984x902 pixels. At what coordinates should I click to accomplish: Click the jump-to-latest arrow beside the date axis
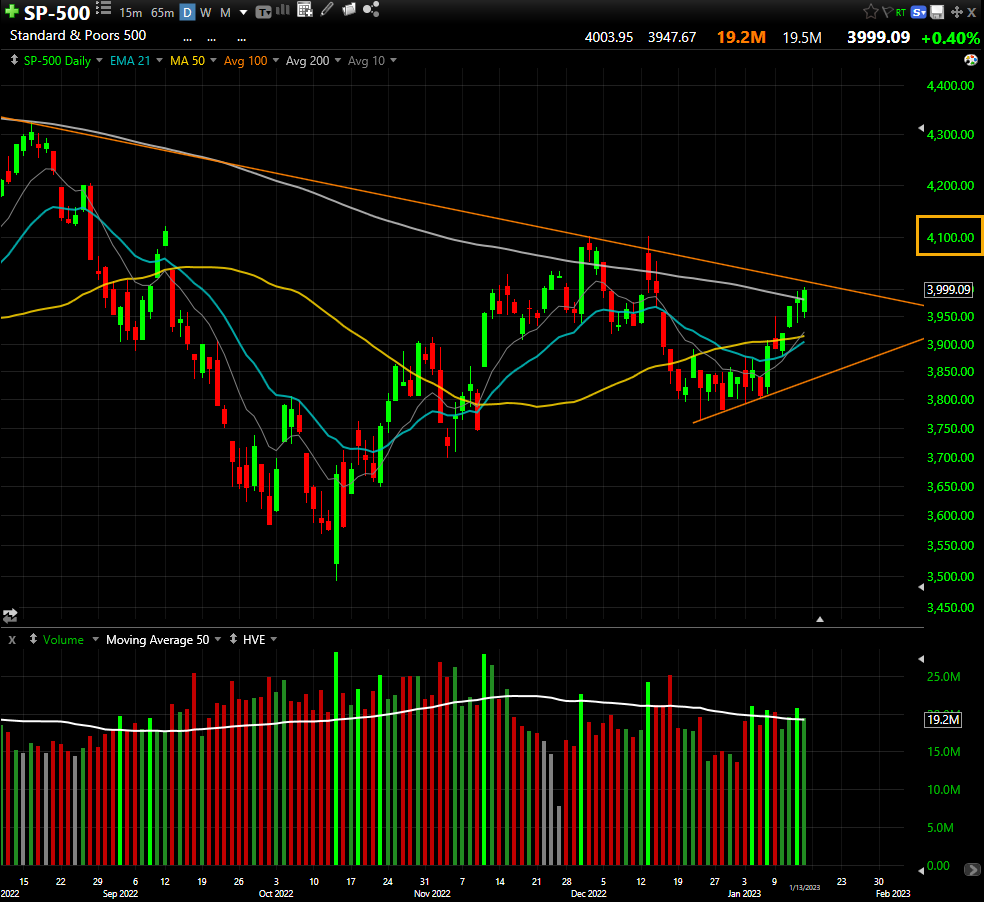tap(972, 869)
